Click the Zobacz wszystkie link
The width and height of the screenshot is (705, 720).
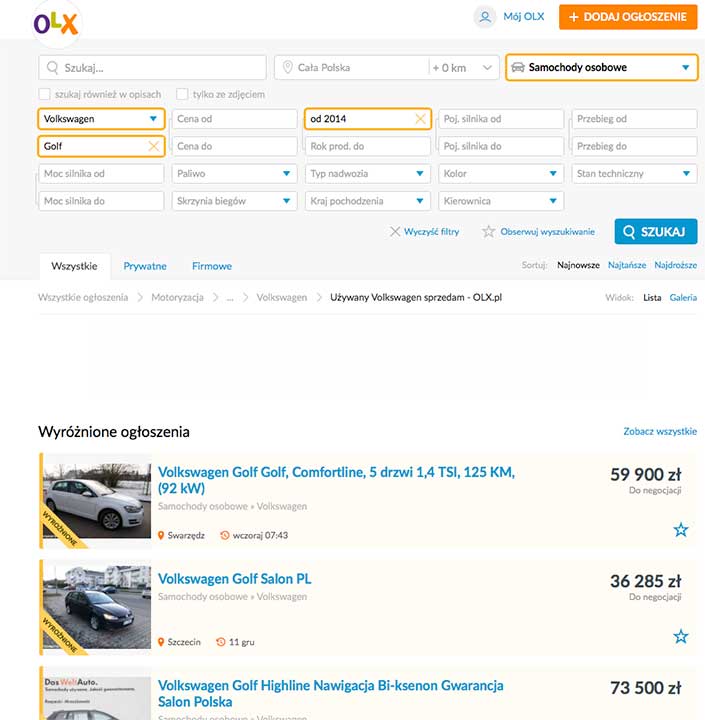coord(660,432)
